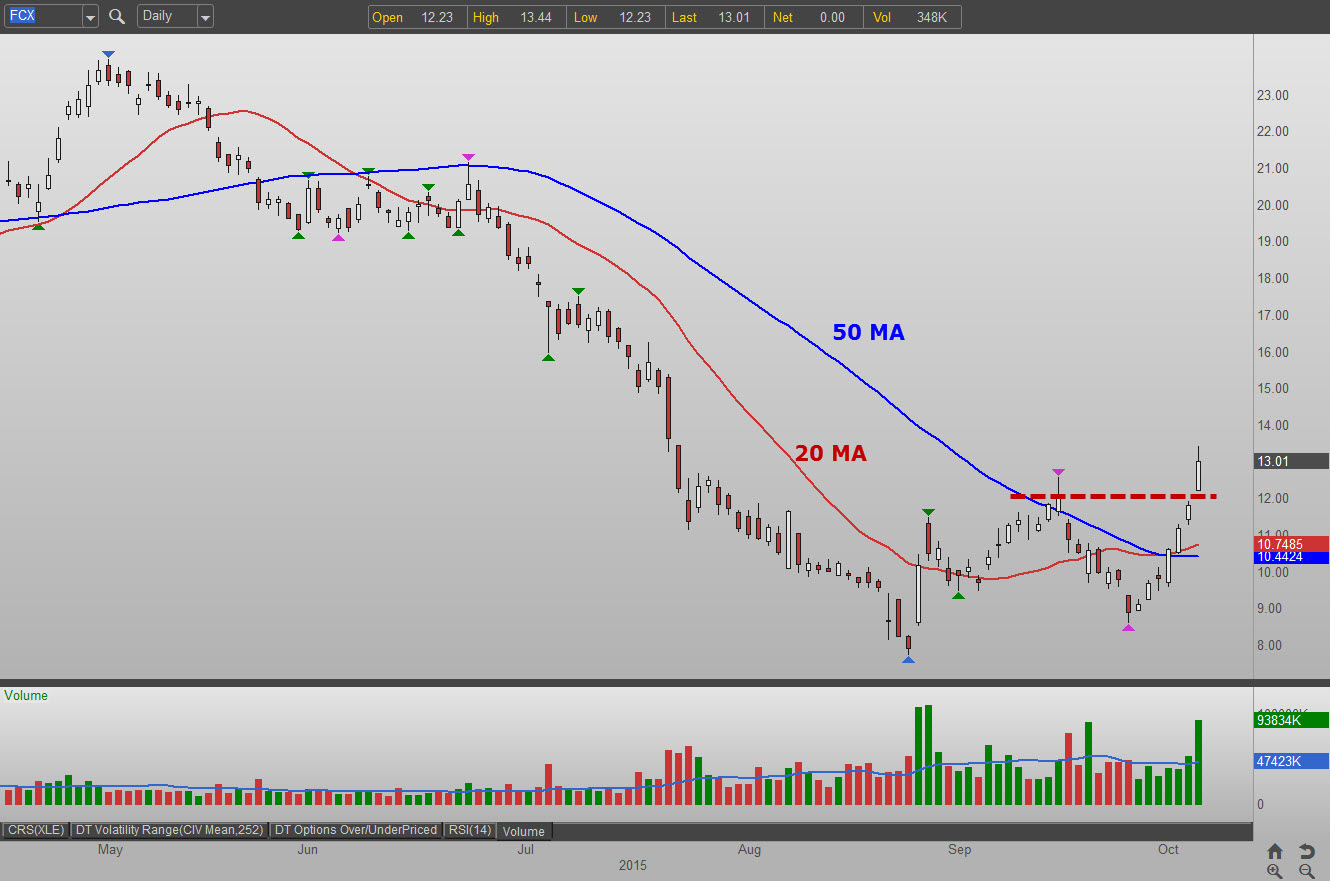Click the green 93834K volume value tag

click(1291, 720)
